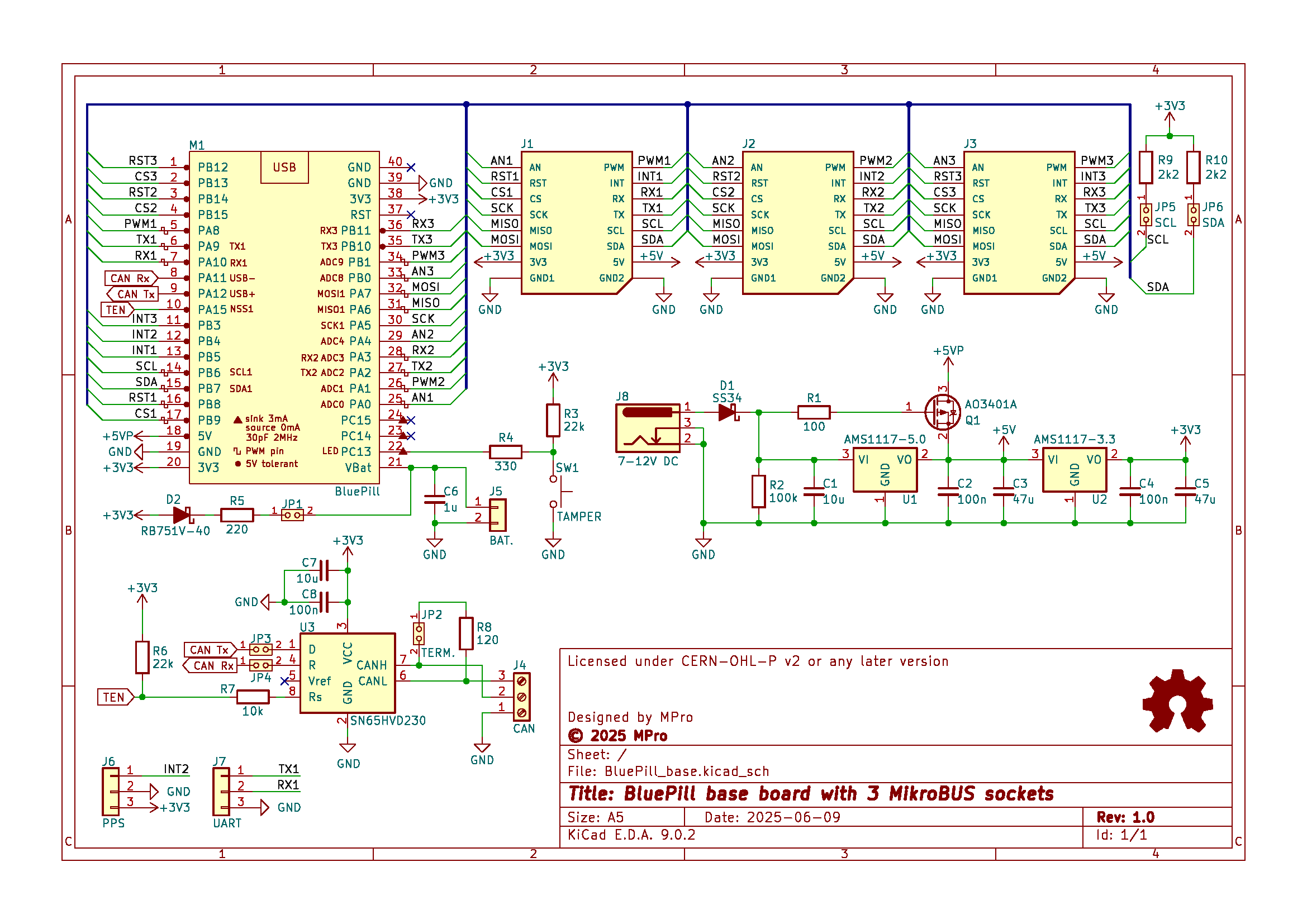Click the 'sink 3mA' note inside M1
This screenshot has width=1307, height=924.
(267, 419)
